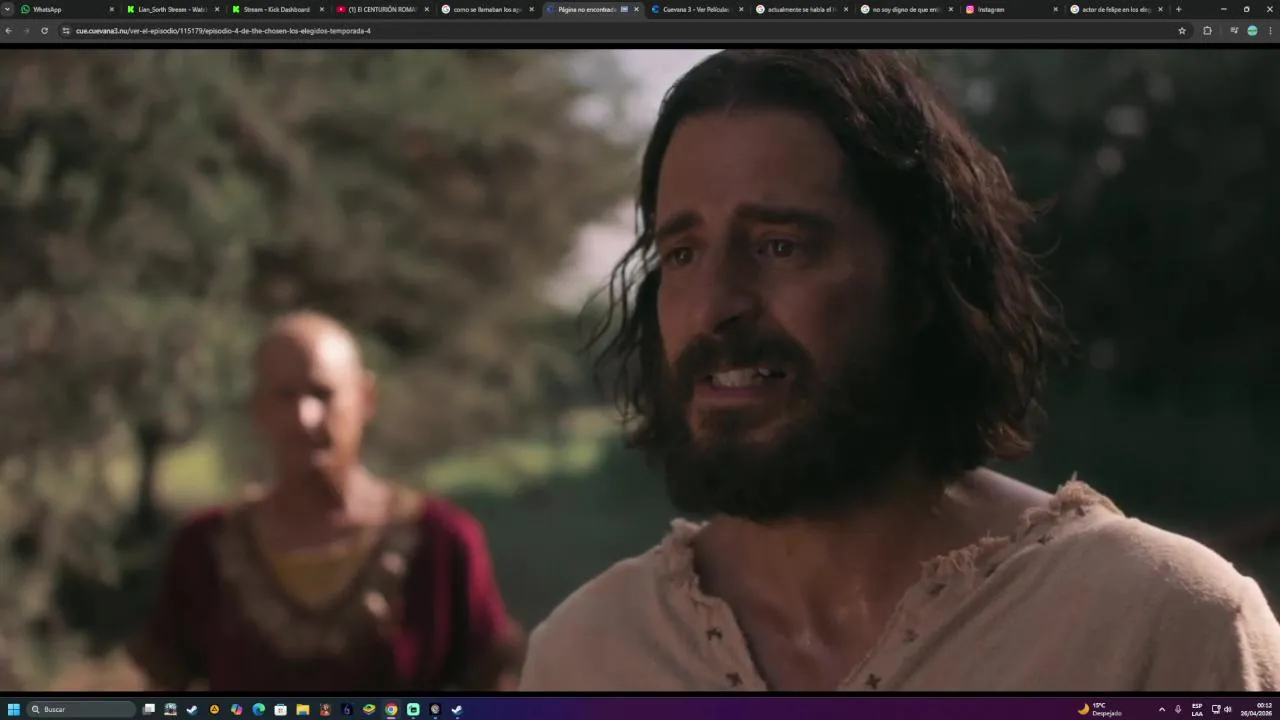
Task: Switch to Google Chrome in taskbar
Action: [x=391, y=709]
